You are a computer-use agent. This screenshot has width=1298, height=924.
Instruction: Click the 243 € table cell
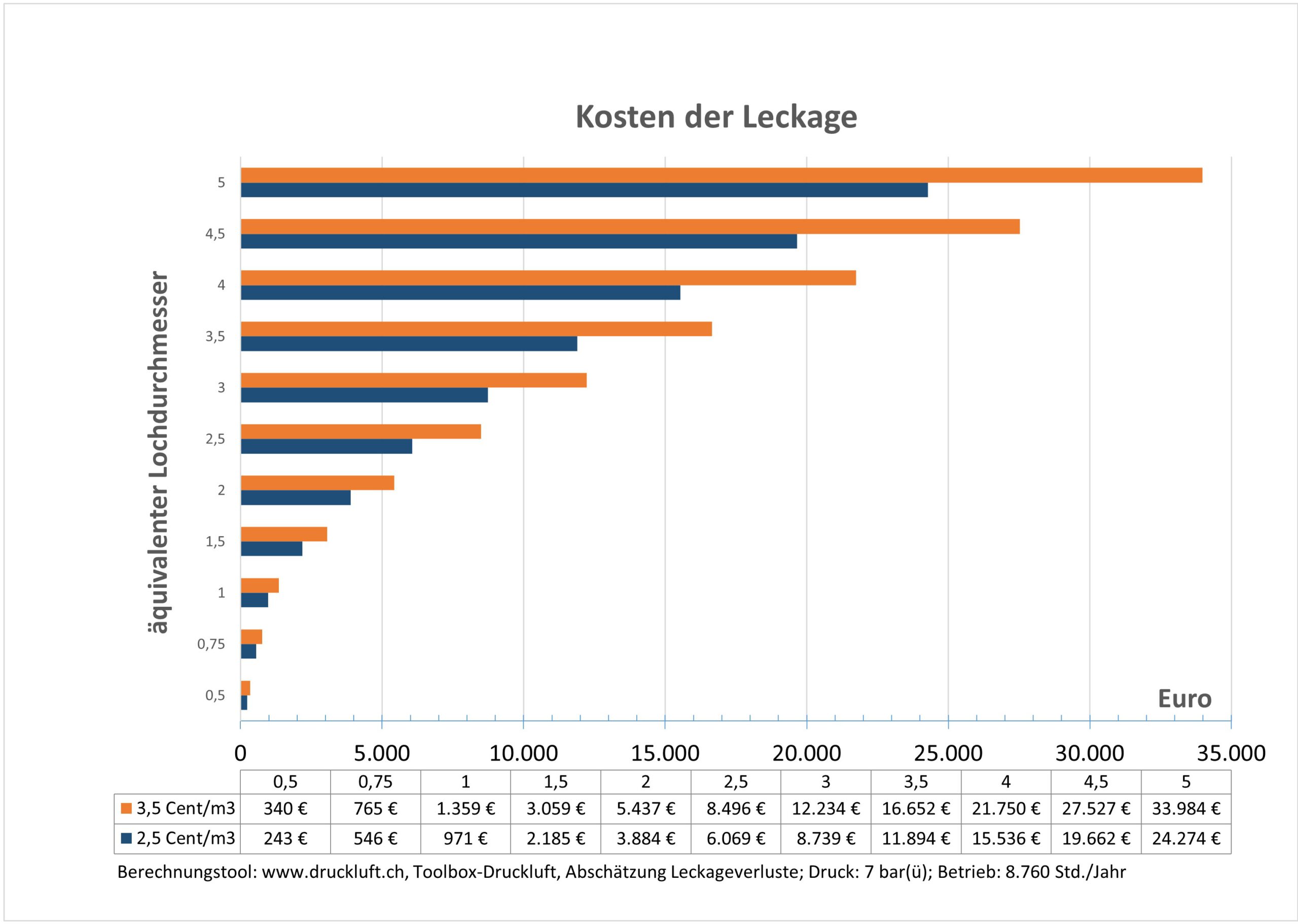coord(285,839)
